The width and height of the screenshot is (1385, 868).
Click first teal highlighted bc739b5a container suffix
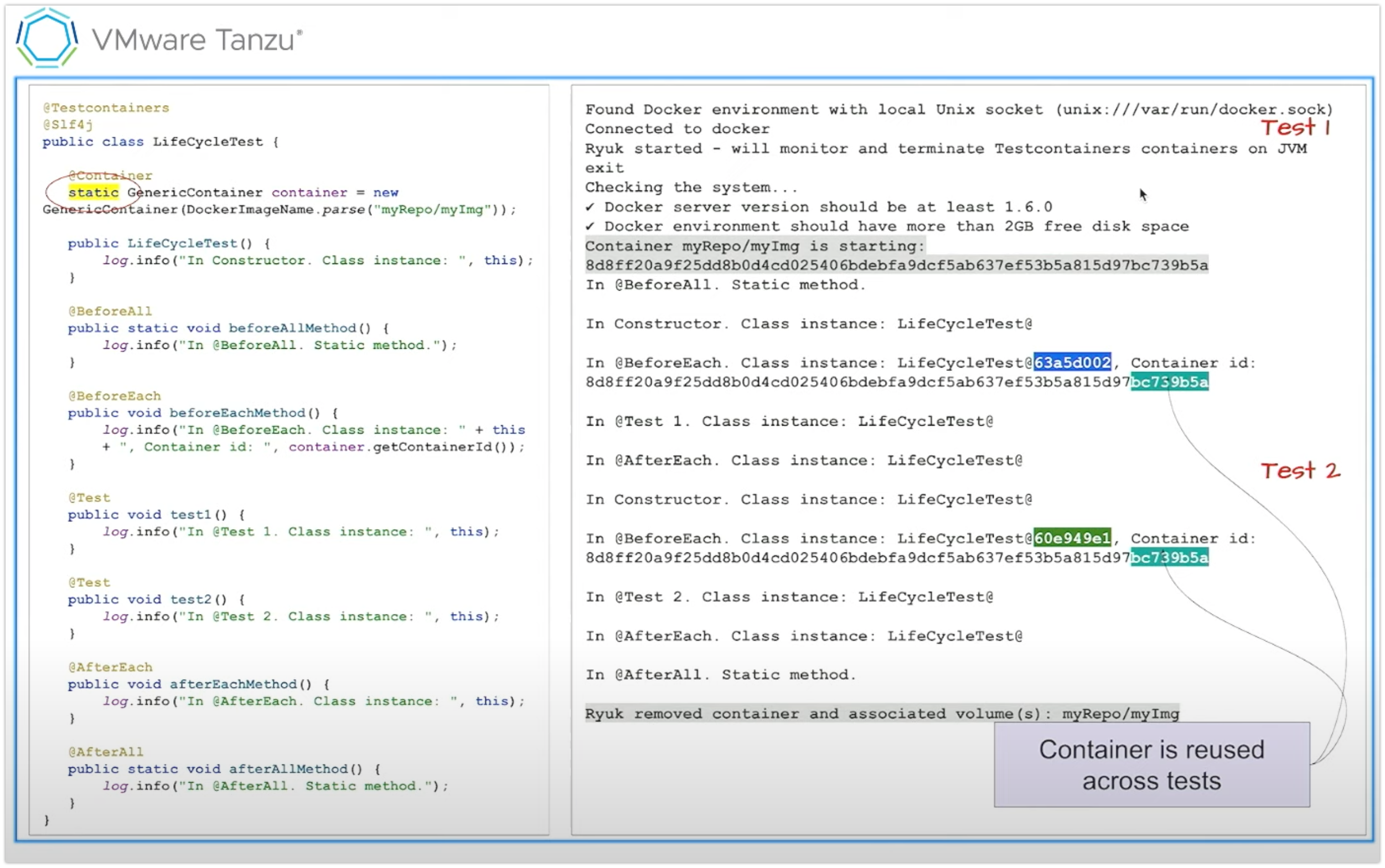[1169, 382]
